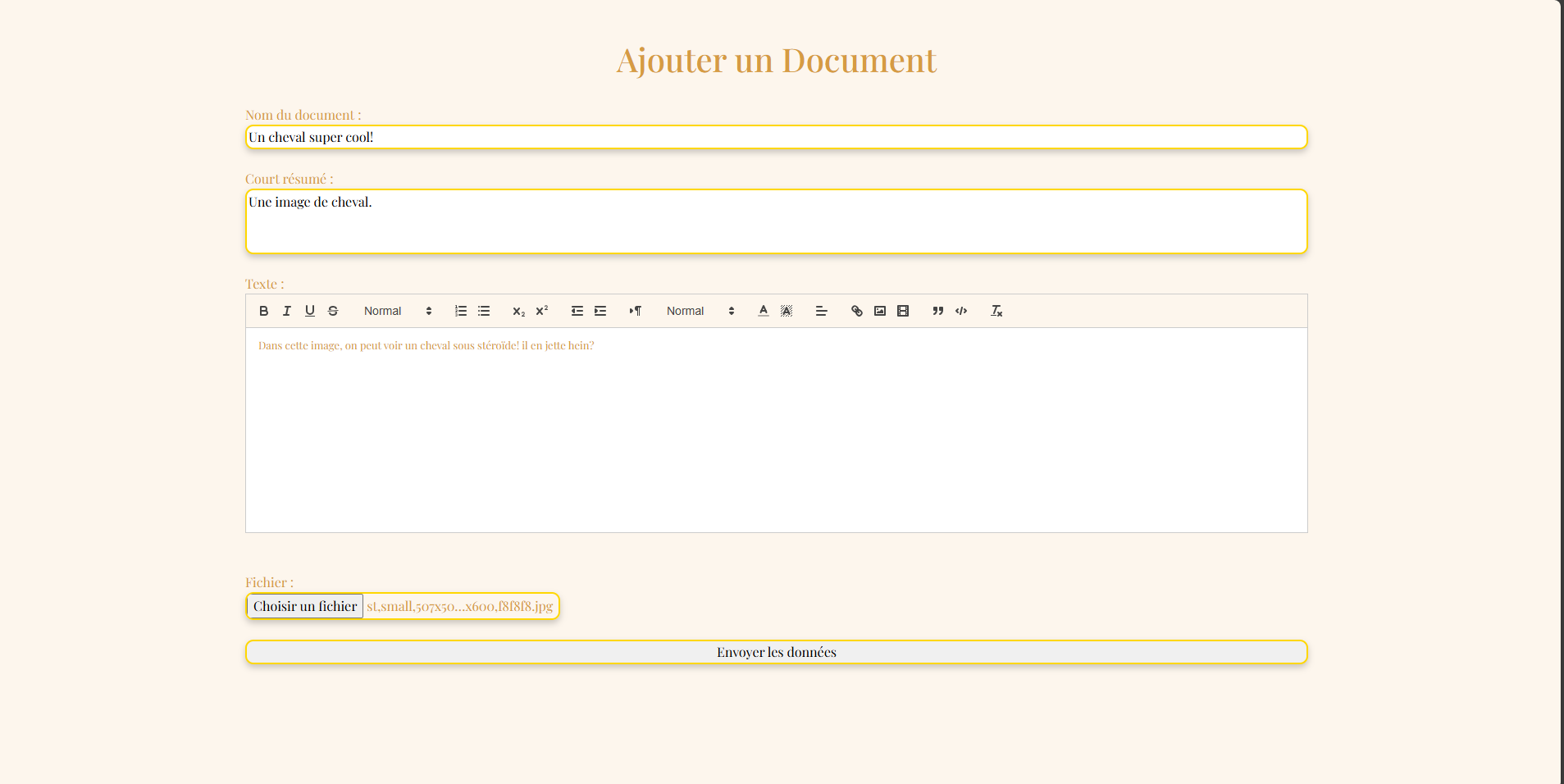The height and width of the screenshot is (784, 1564).
Task: Increase the text indent
Action: 600,311
